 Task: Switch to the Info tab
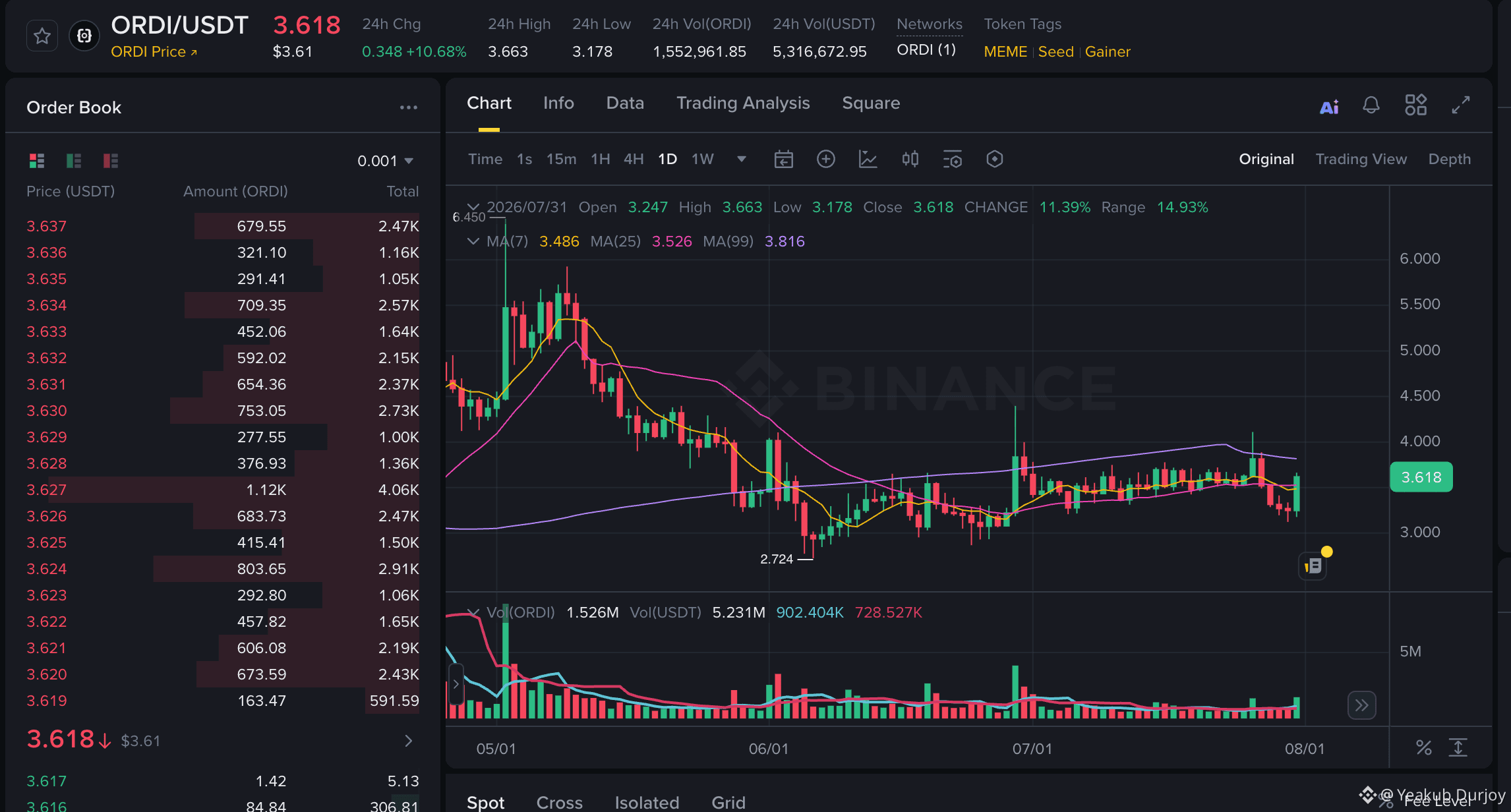(x=558, y=103)
